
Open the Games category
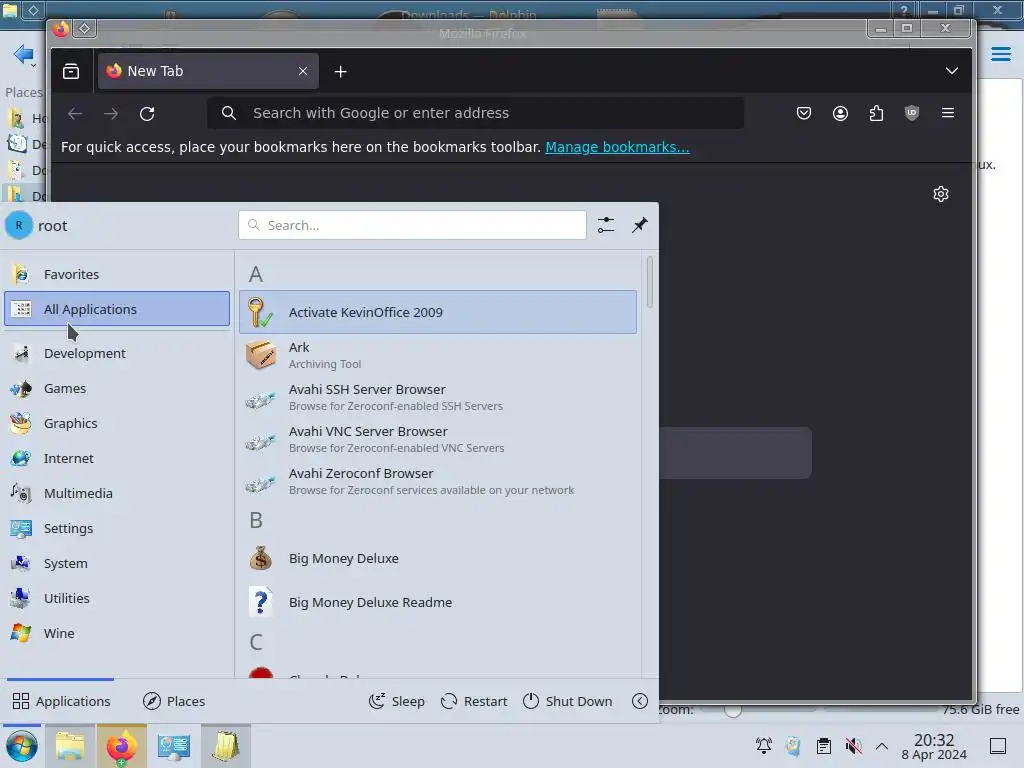pos(117,389)
